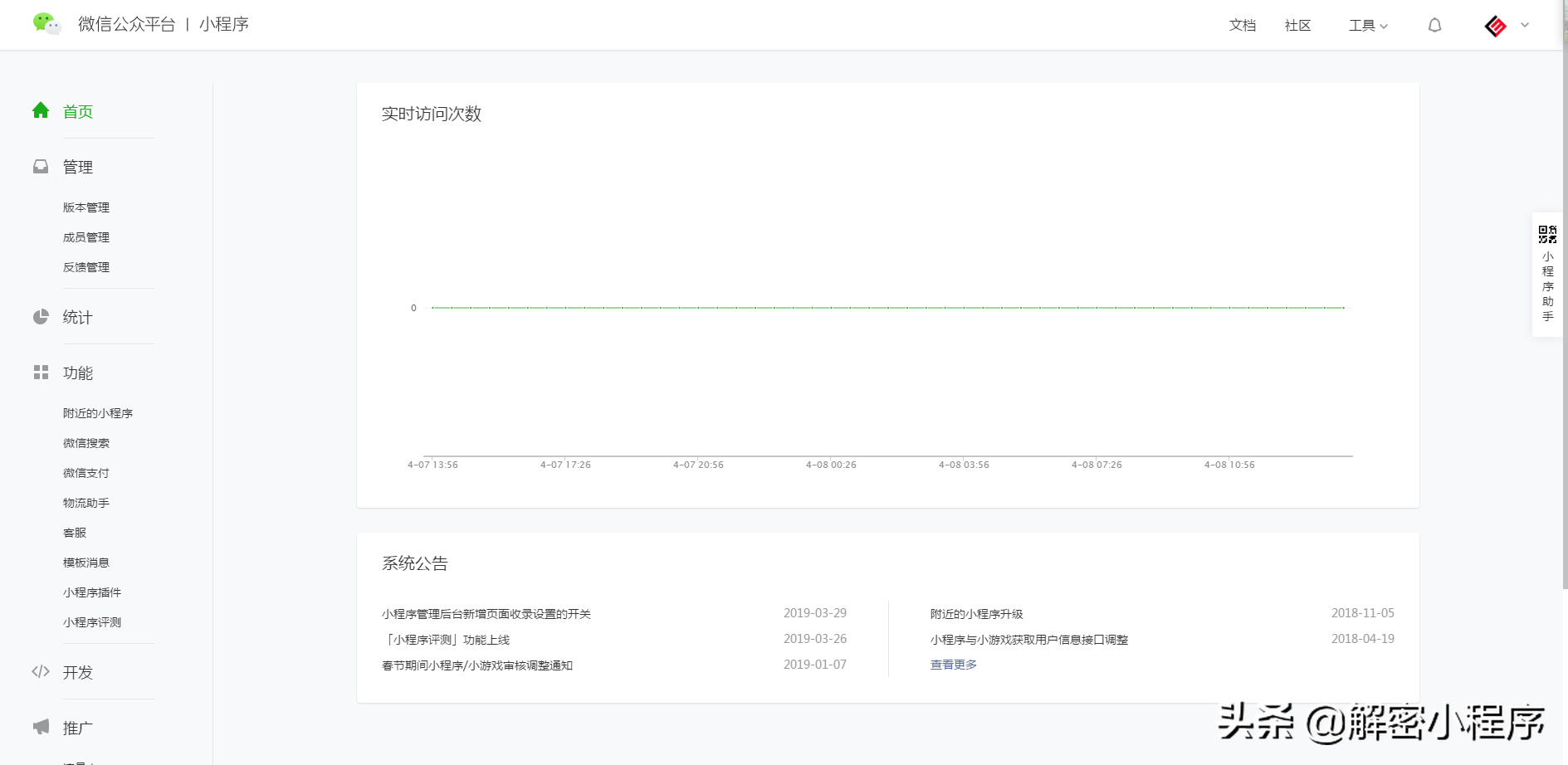
Task: Open 成员管理 page
Action: 86,237
